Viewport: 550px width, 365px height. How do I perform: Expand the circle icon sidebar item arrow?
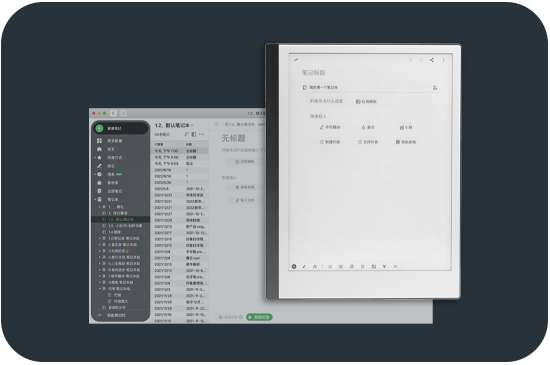(95, 174)
